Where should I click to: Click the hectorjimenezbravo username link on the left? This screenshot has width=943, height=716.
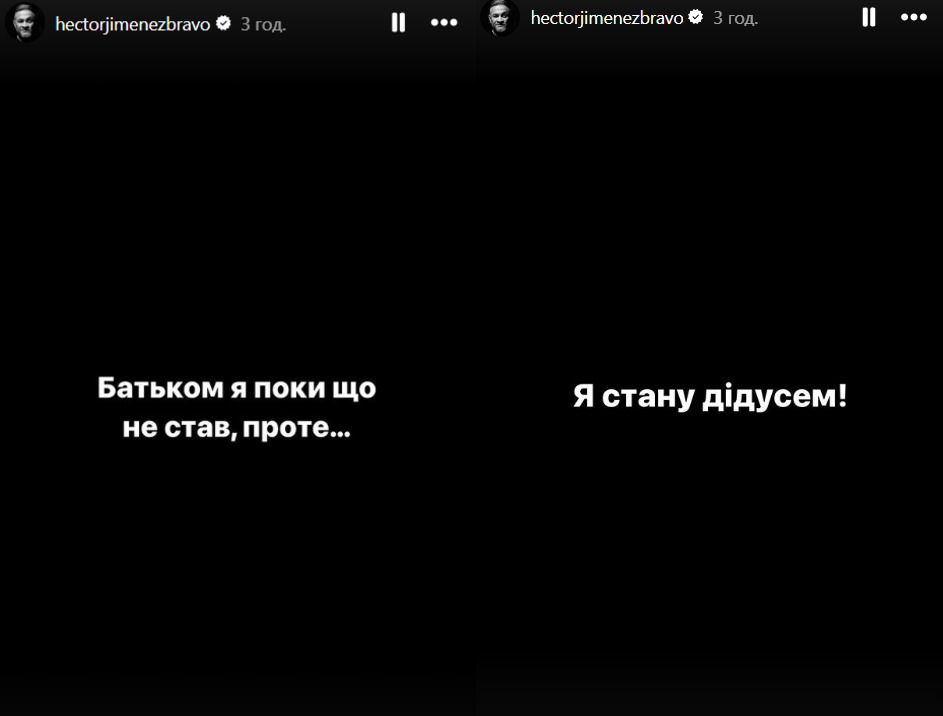[x=135, y=22]
